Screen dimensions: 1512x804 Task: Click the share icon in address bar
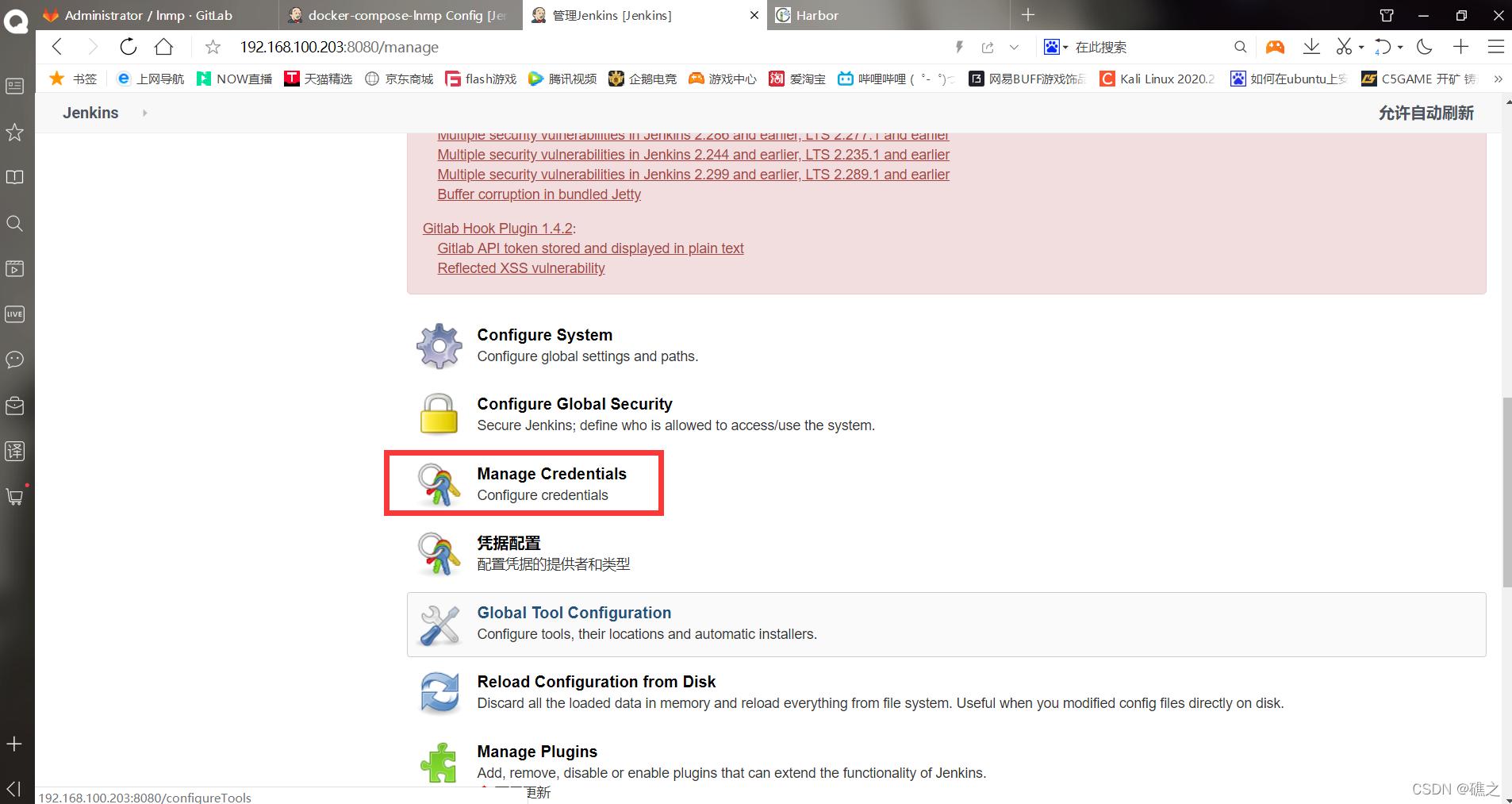tap(988, 48)
